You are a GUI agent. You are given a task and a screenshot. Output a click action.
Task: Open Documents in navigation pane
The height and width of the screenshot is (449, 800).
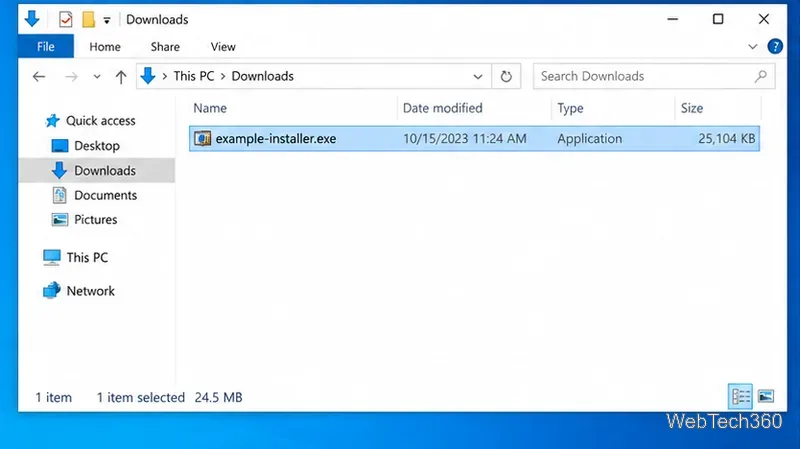point(106,195)
